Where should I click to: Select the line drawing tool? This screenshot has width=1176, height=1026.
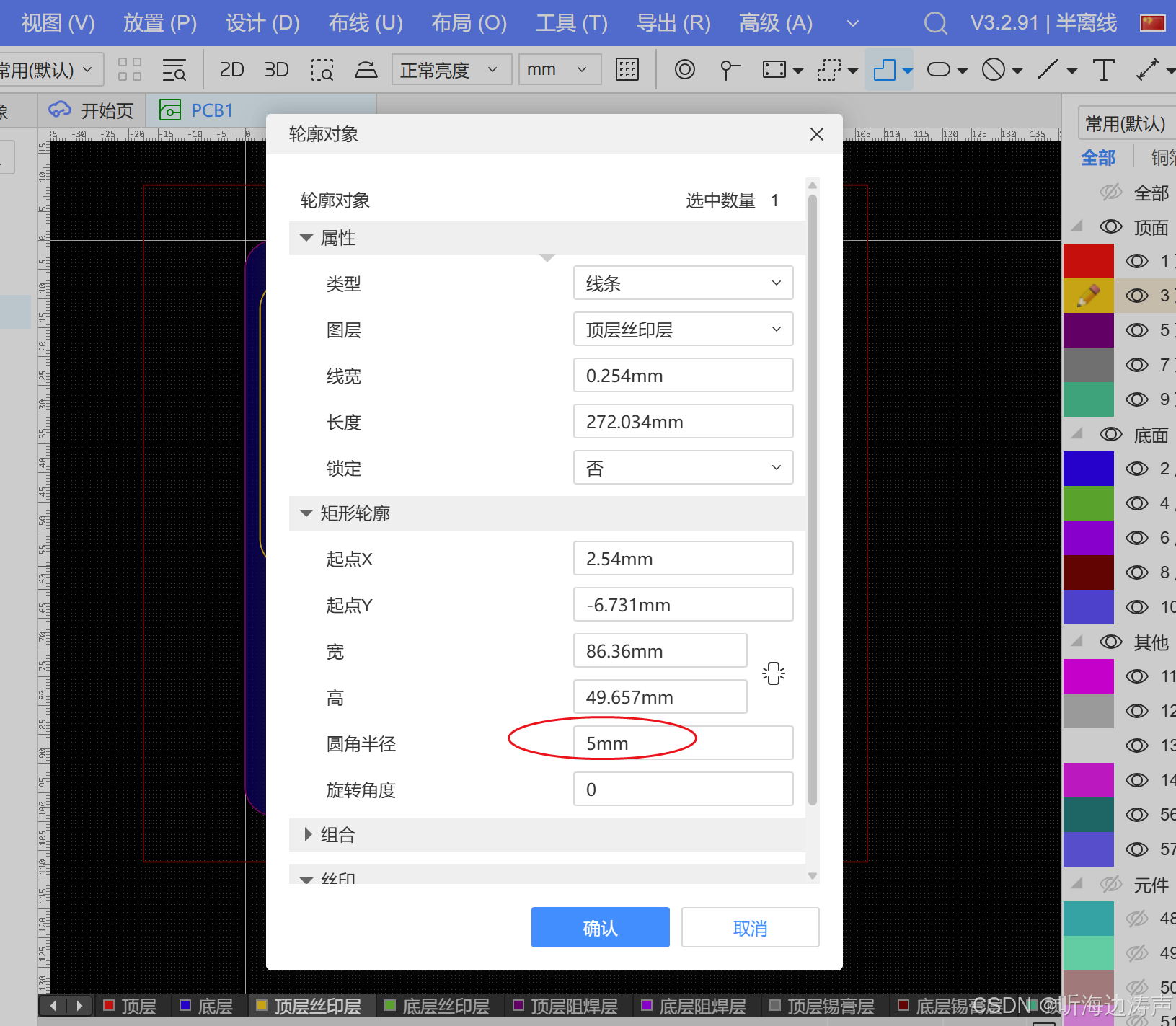pyautogui.click(x=1048, y=70)
